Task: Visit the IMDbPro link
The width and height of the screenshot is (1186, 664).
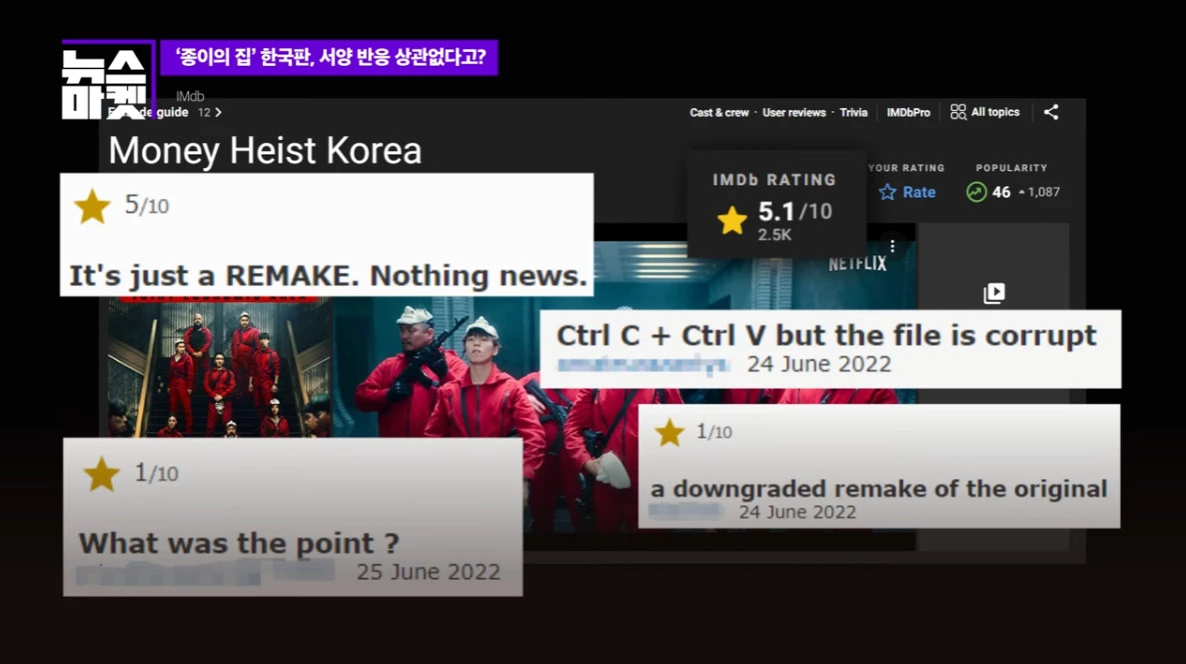Action: [908, 112]
